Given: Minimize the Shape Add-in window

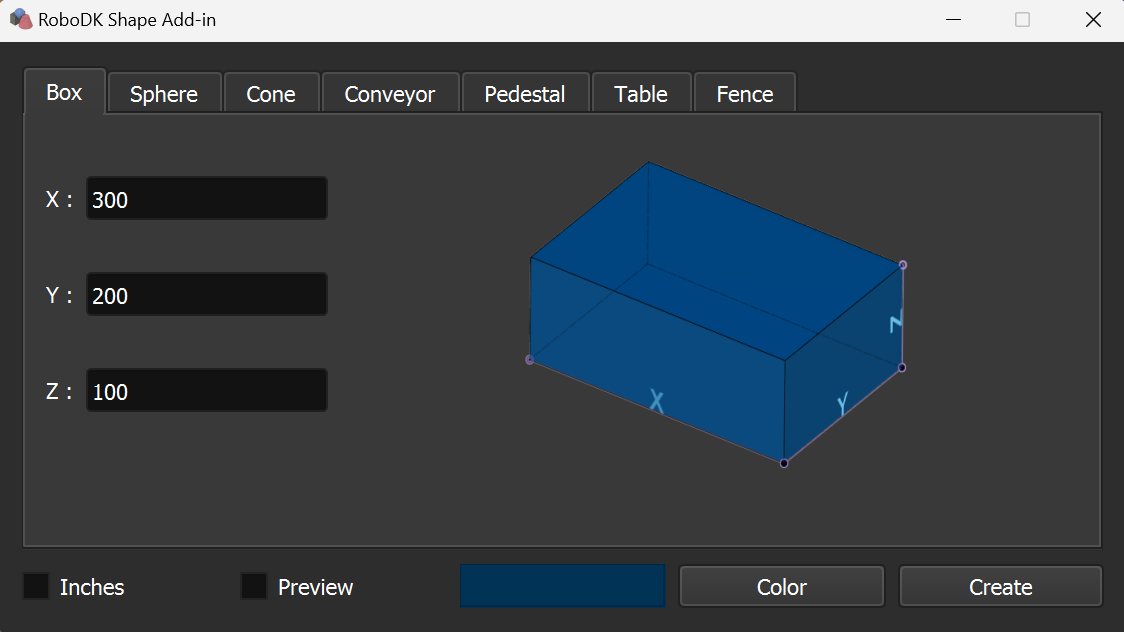Looking at the screenshot, I should 954,20.
